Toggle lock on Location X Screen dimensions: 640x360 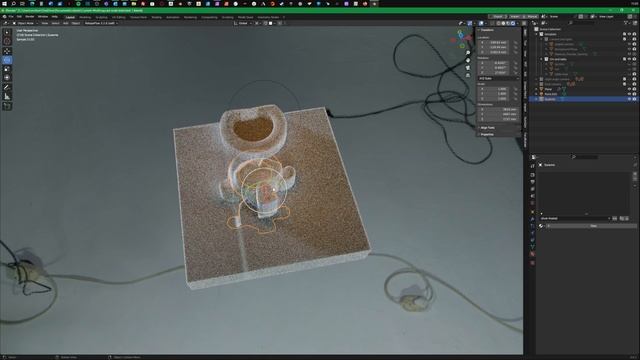click(516, 42)
